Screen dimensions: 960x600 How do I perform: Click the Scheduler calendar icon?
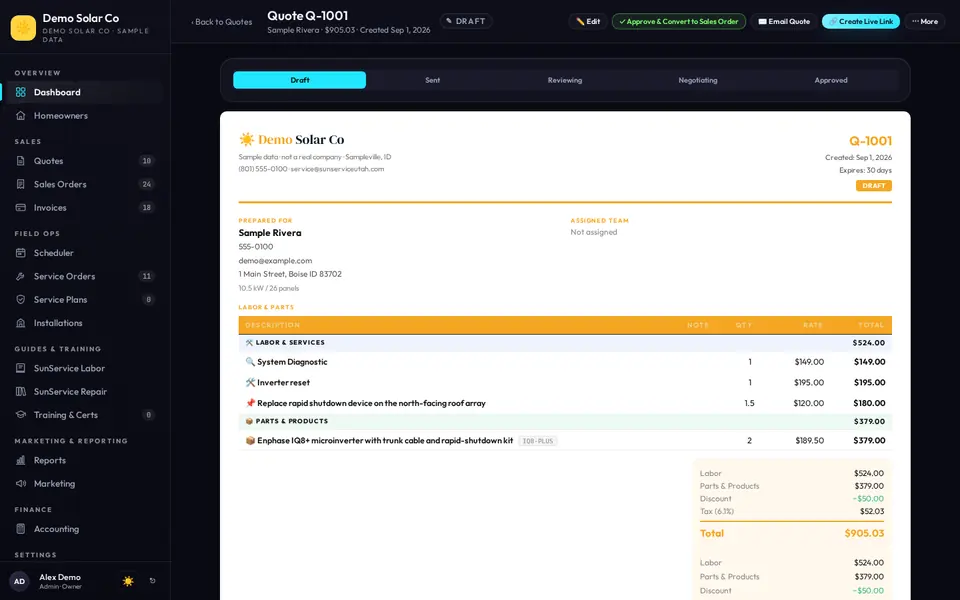coord(21,253)
